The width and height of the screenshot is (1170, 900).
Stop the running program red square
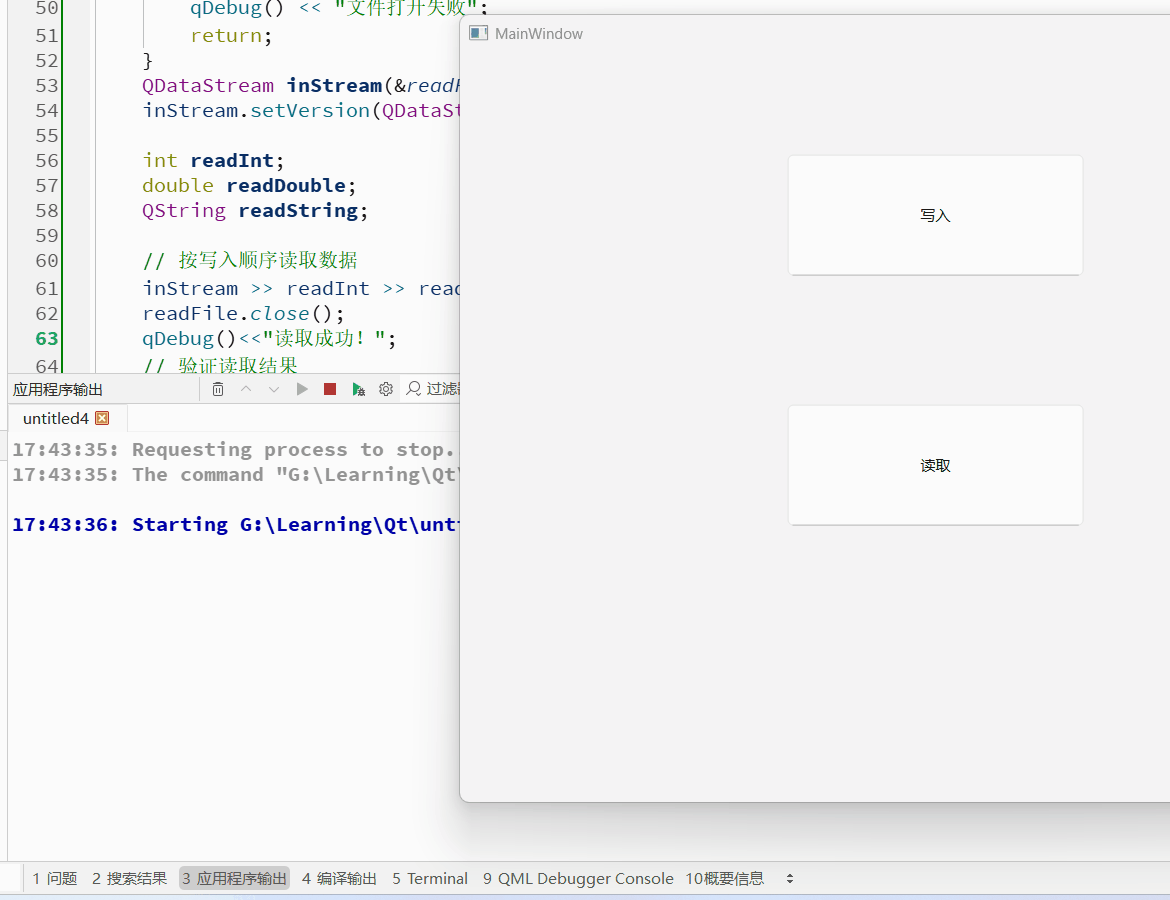tap(330, 389)
